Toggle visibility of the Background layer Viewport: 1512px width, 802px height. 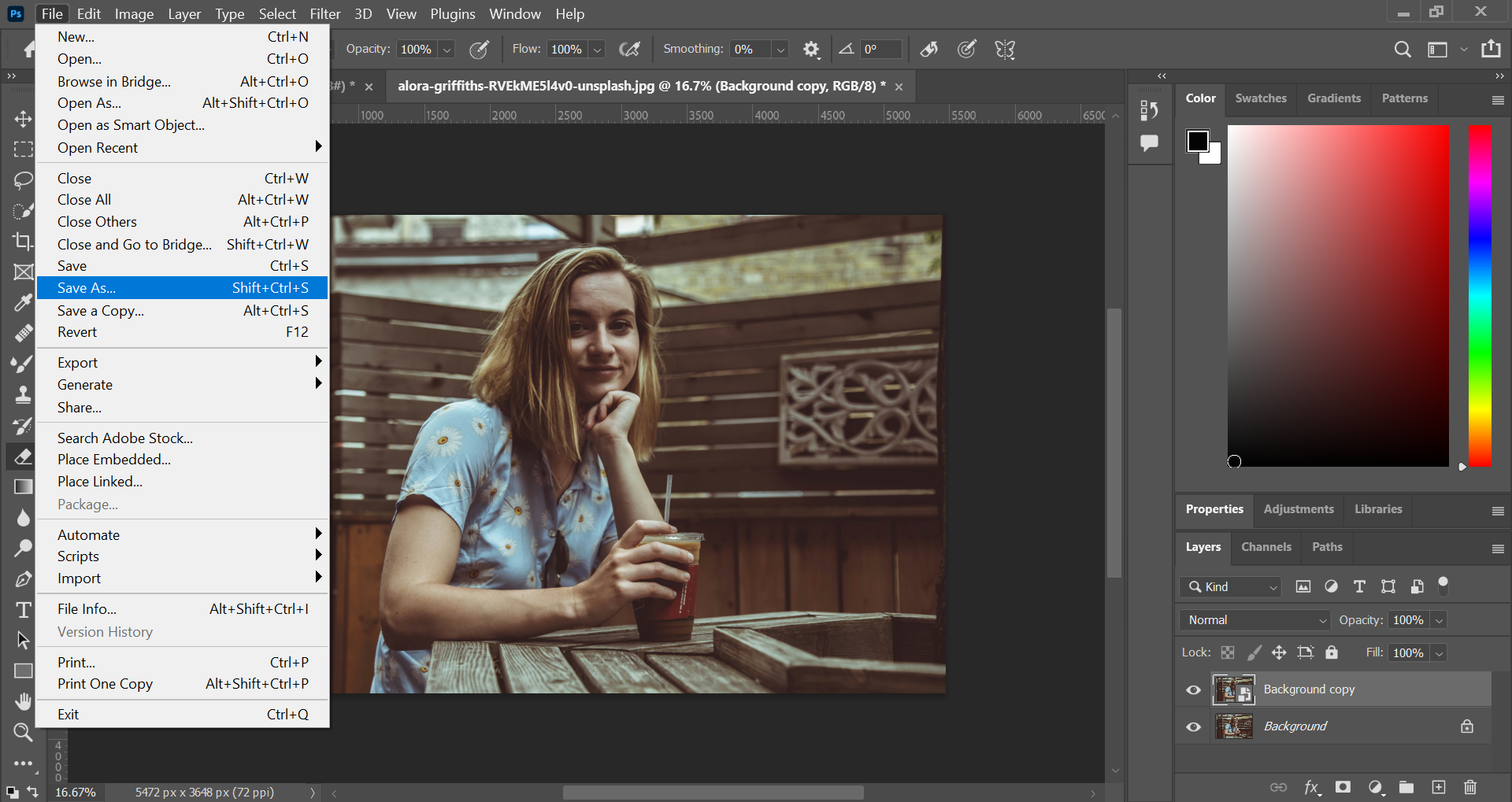coord(1194,726)
